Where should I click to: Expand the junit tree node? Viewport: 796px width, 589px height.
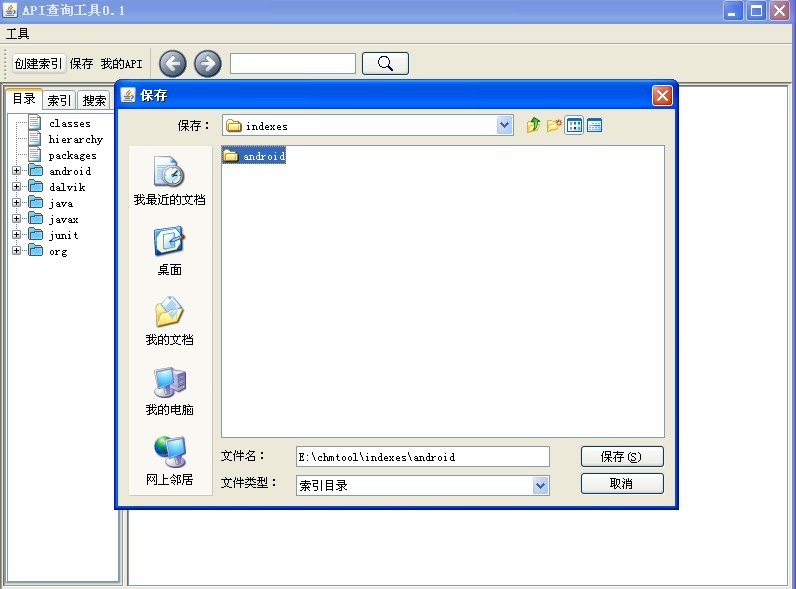coord(17,235)
